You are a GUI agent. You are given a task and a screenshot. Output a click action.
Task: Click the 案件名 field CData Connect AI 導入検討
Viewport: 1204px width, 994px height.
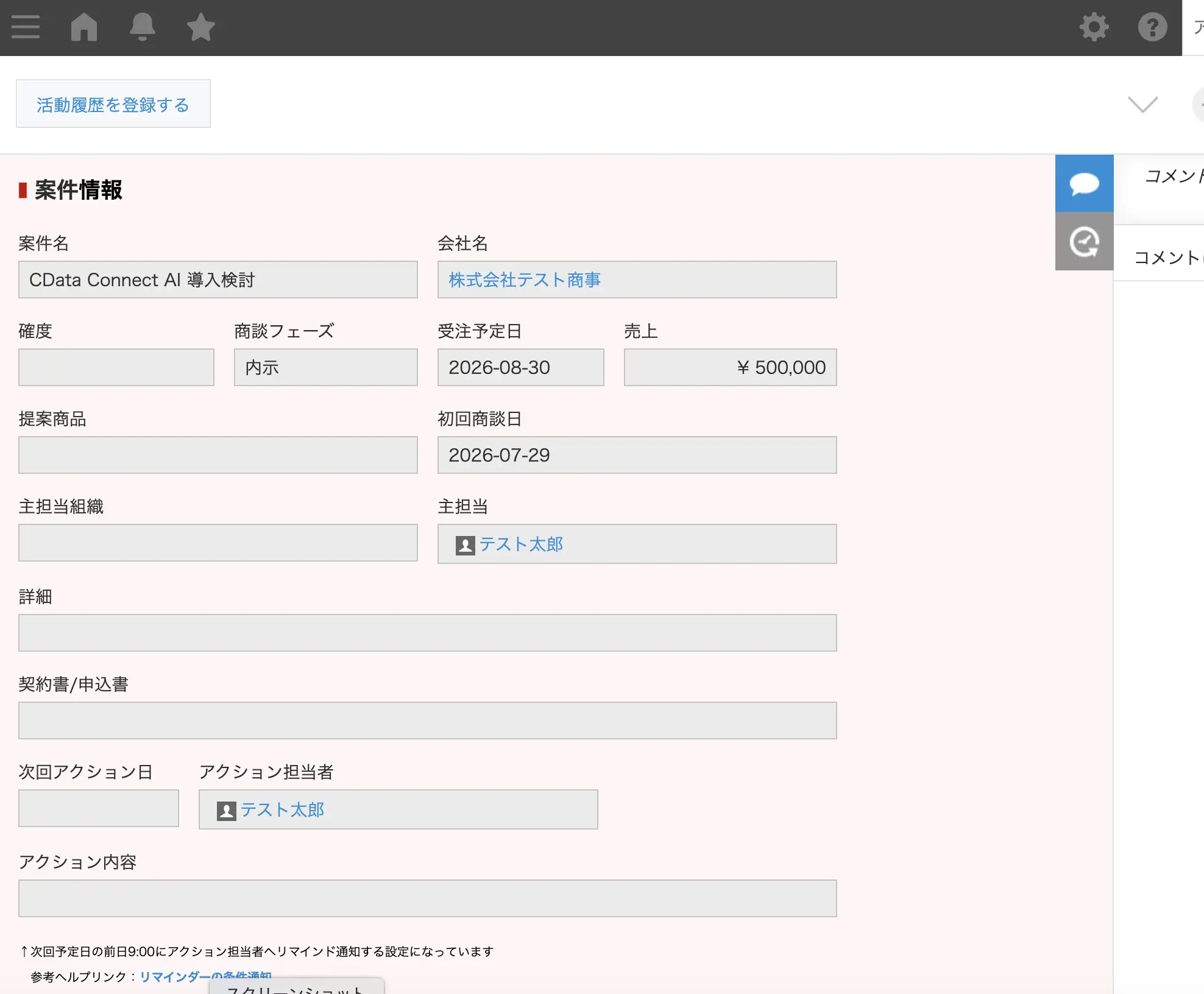(218, 280)
